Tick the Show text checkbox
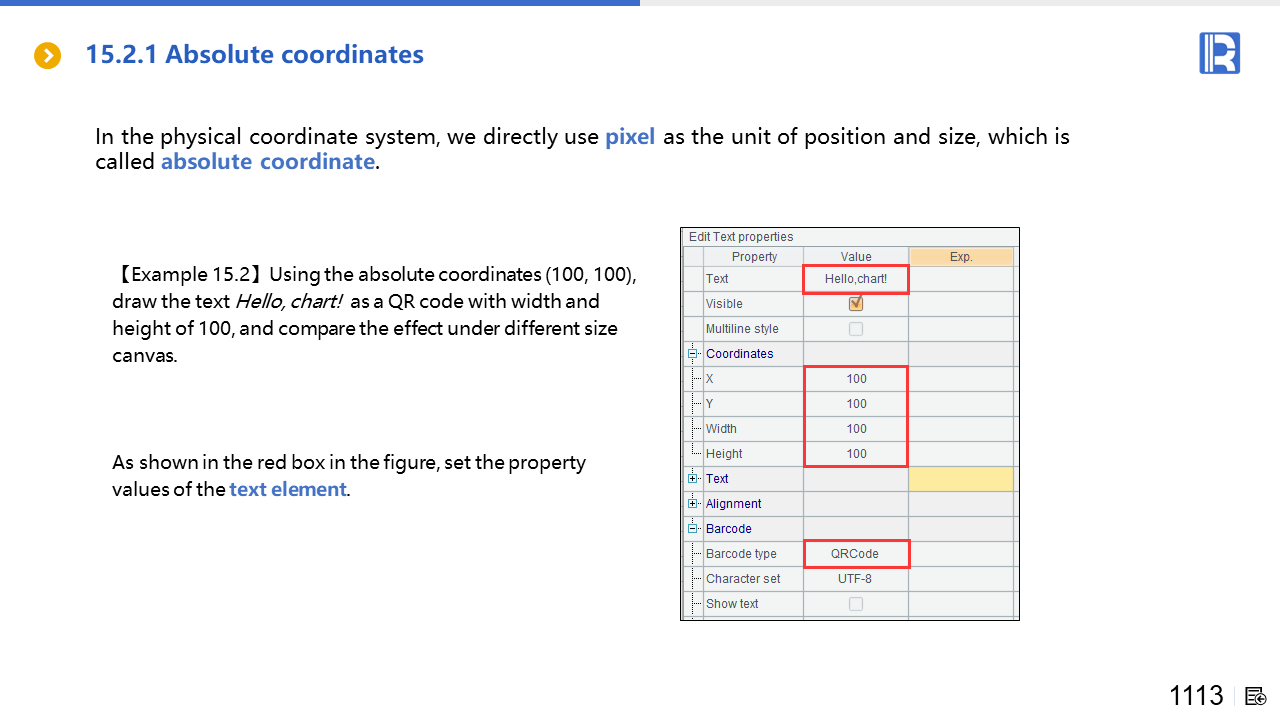The height and width of the screenshot is (720, 1280). [x=855, y=604]
